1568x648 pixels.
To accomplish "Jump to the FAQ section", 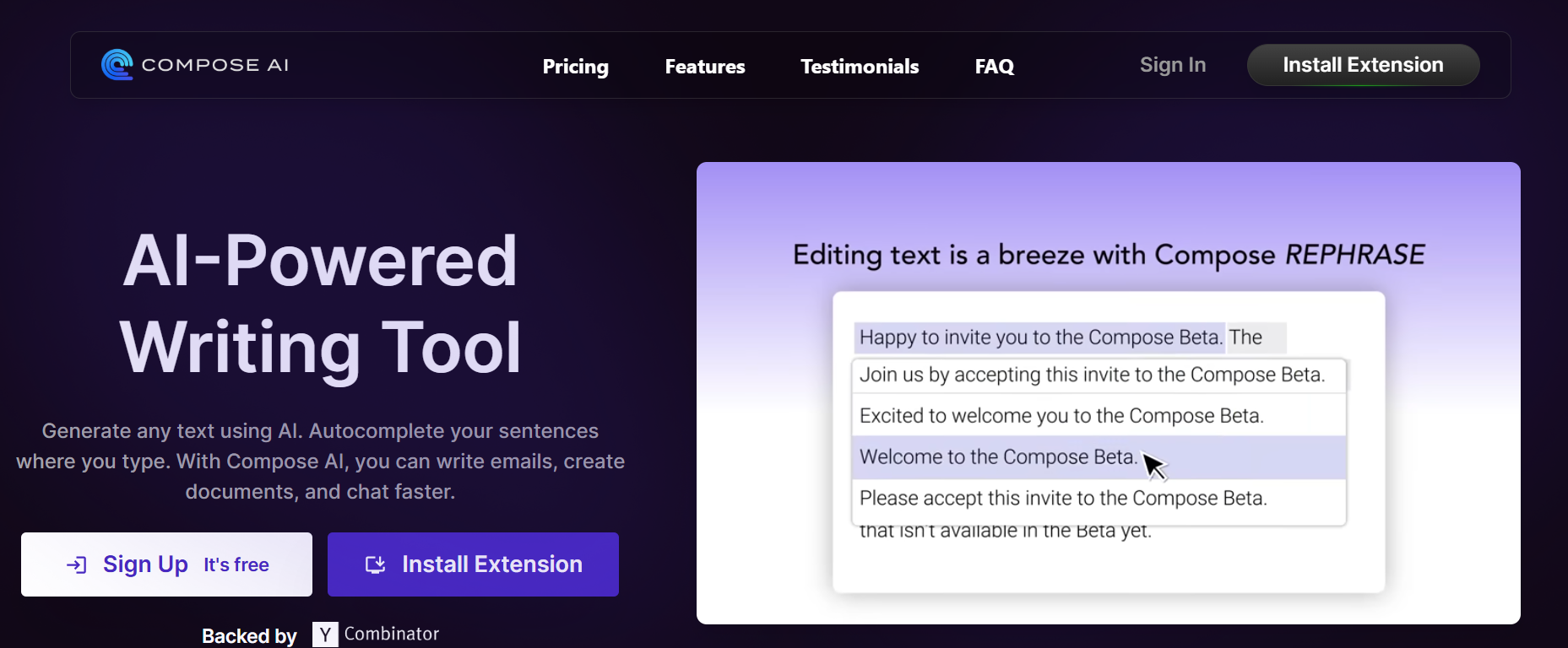I will tap(995, 66).
